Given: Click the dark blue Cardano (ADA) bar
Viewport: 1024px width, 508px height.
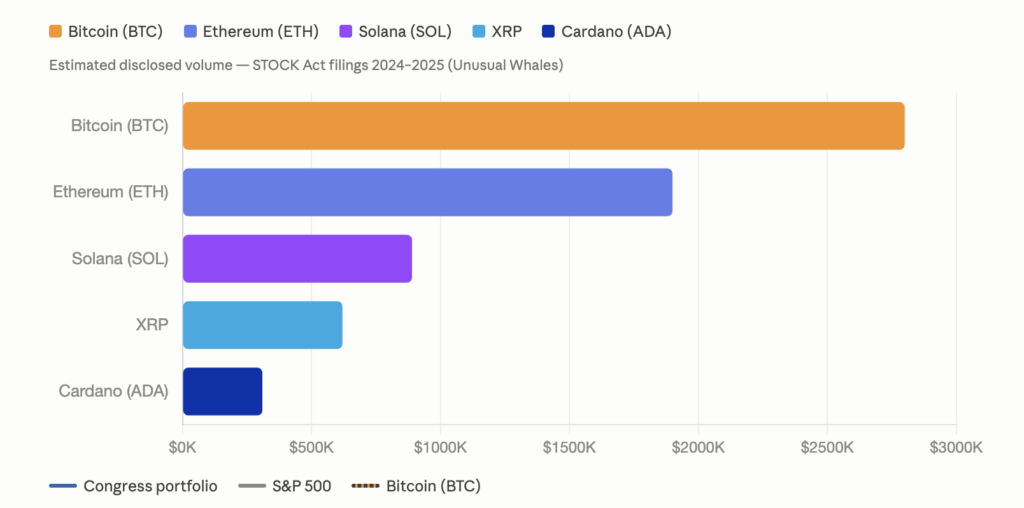Looking at the screenshot, I should 222,391.
